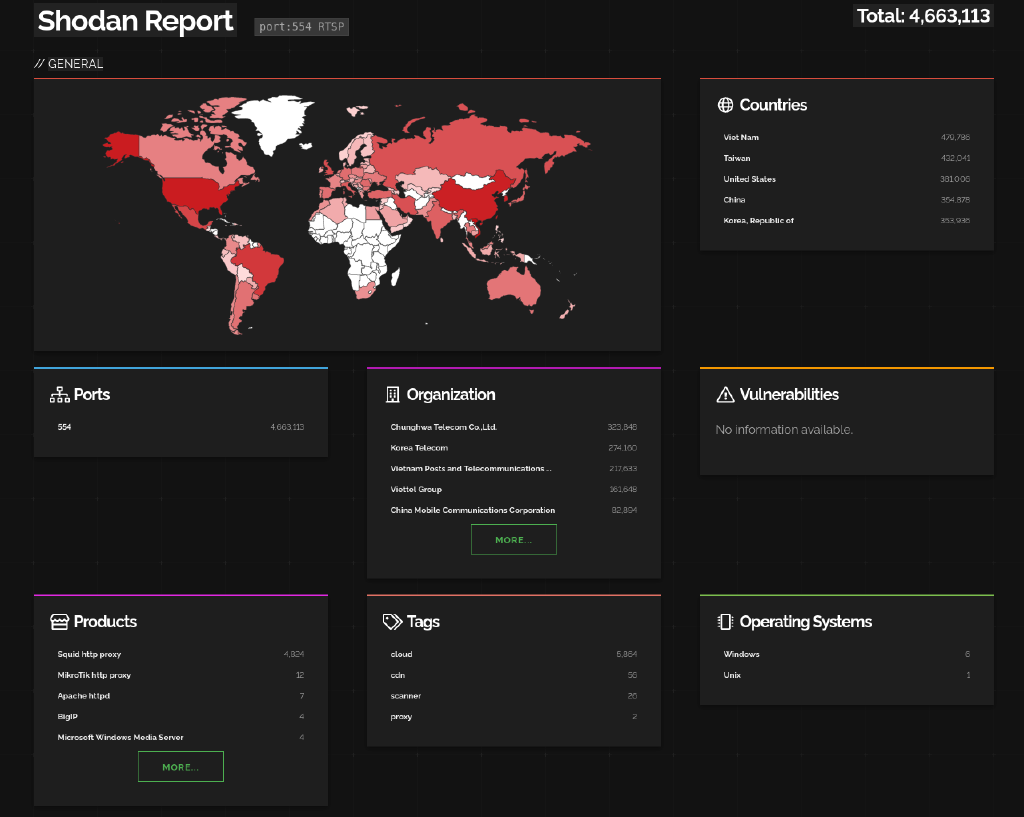Click the building icon beside Organization
The image size is (1024, 817).
click(x=393, y=395)
